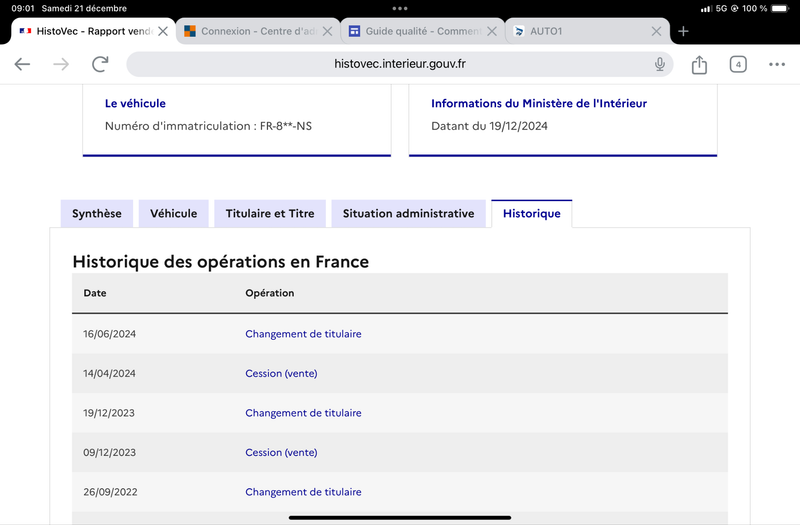Image resolution: width=800 pixels, height=525 pixels.
Task: Tap the three-dots multitasking control at top
Action: click(x=400, y=8)
